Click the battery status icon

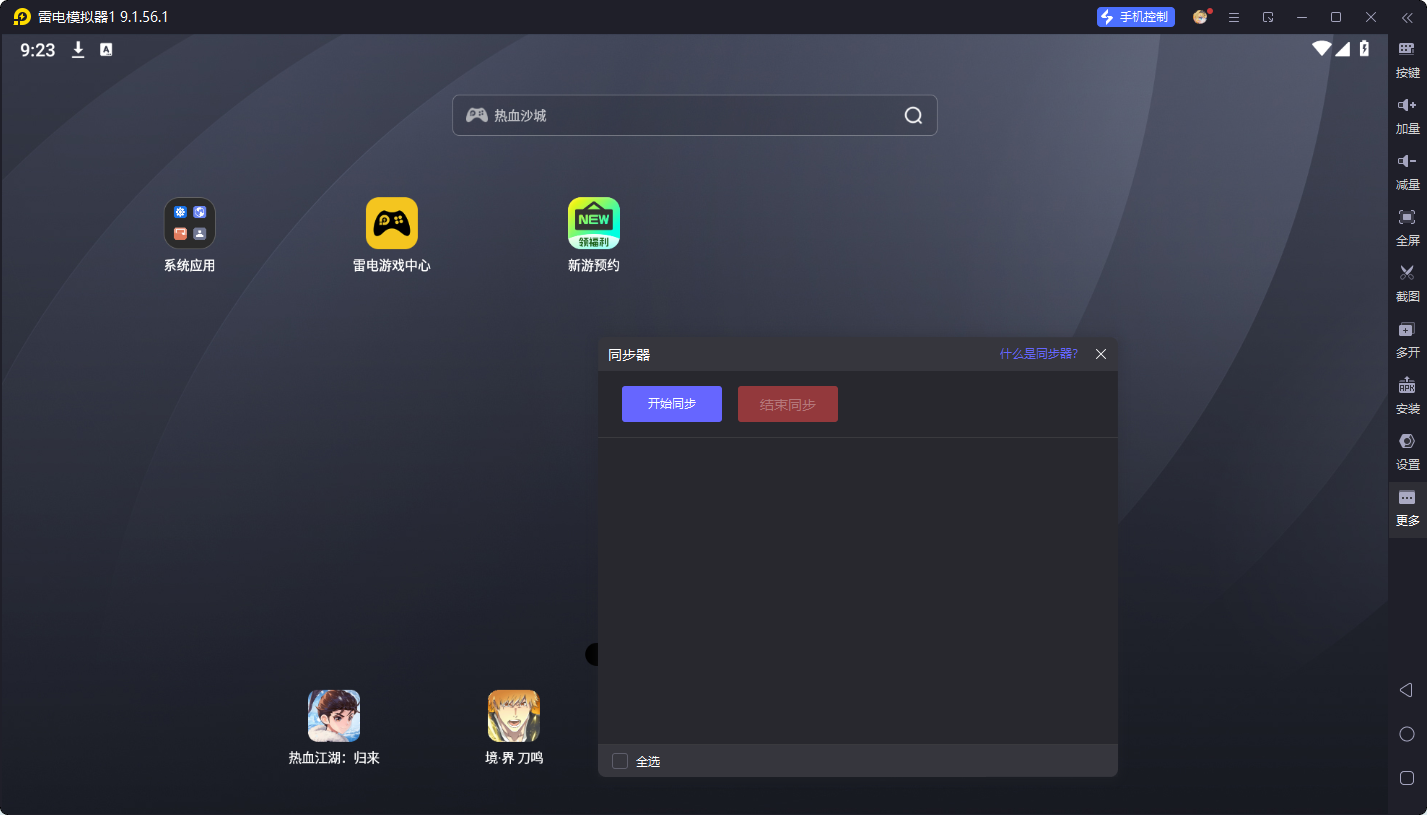point(1364,48)
